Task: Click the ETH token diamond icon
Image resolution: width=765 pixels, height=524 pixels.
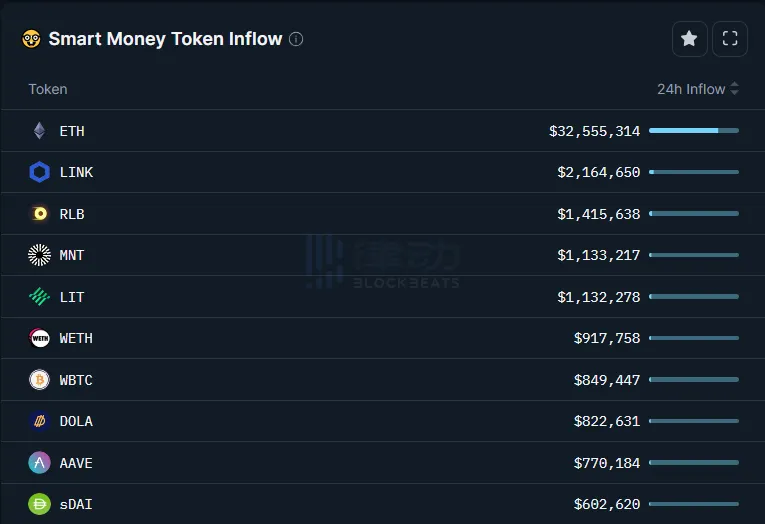Action: [x=40, y=131]
